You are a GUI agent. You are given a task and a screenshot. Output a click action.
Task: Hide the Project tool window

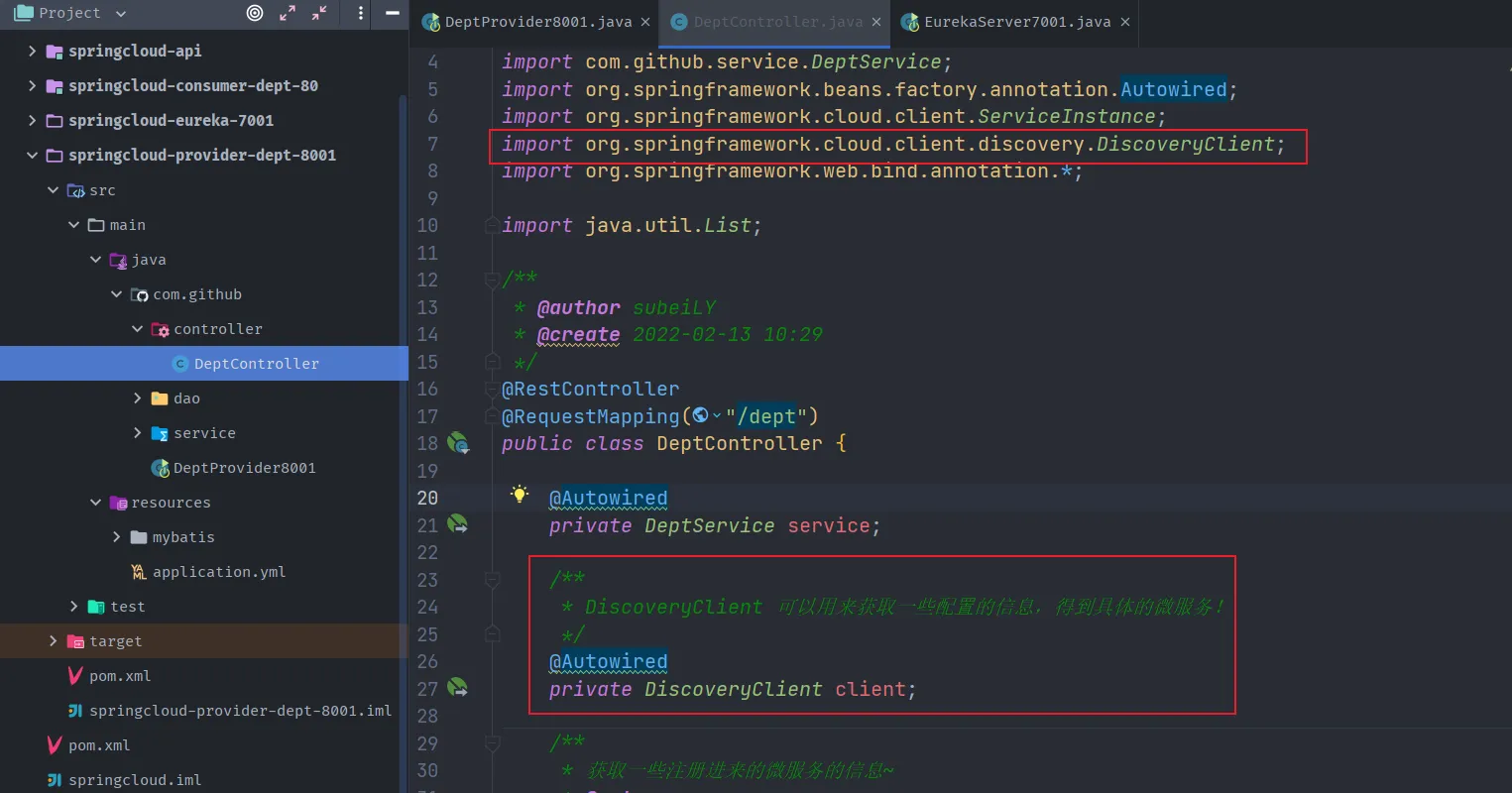pos(393,13)
